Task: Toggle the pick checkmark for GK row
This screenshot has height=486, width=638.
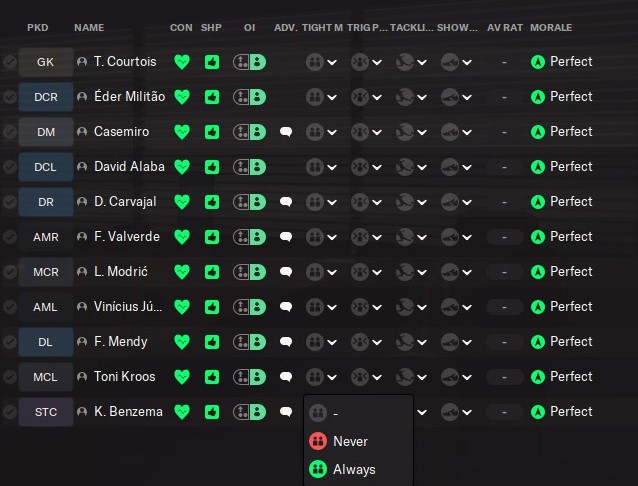Action: (x=9, y=62)
